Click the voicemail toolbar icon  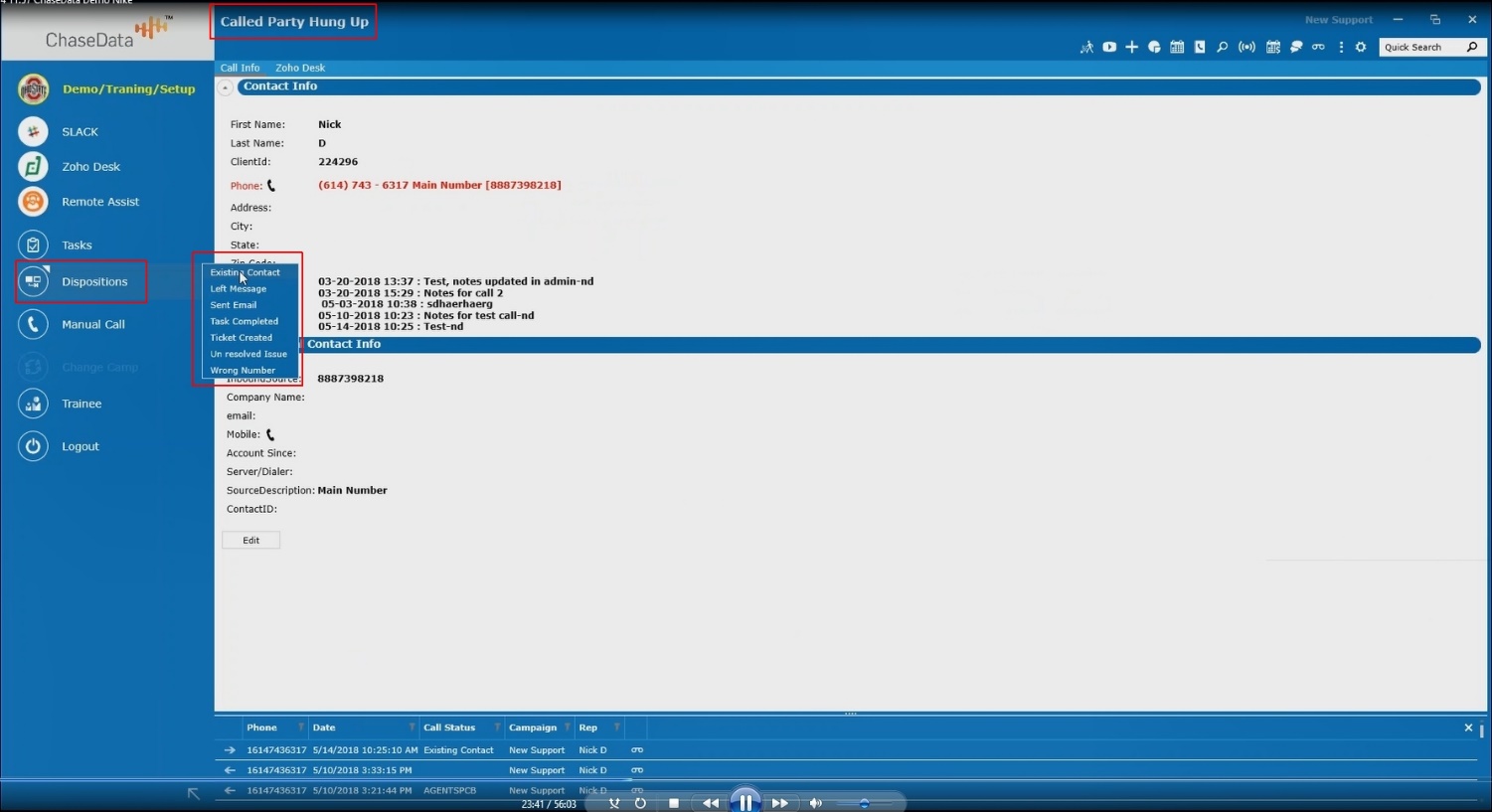point(1318,47)
